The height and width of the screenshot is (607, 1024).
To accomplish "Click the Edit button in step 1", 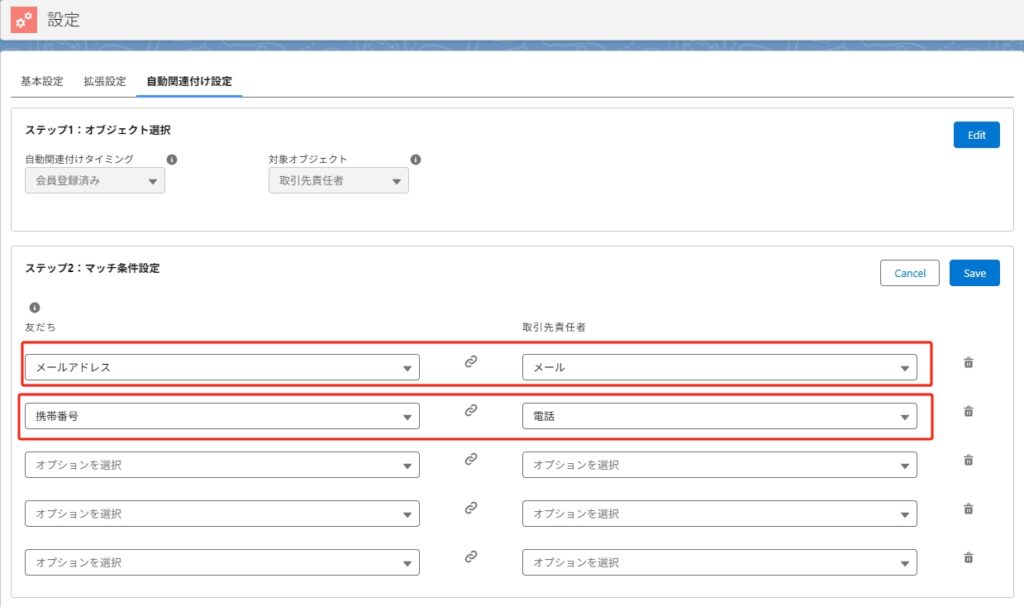I will coord(976,135).
